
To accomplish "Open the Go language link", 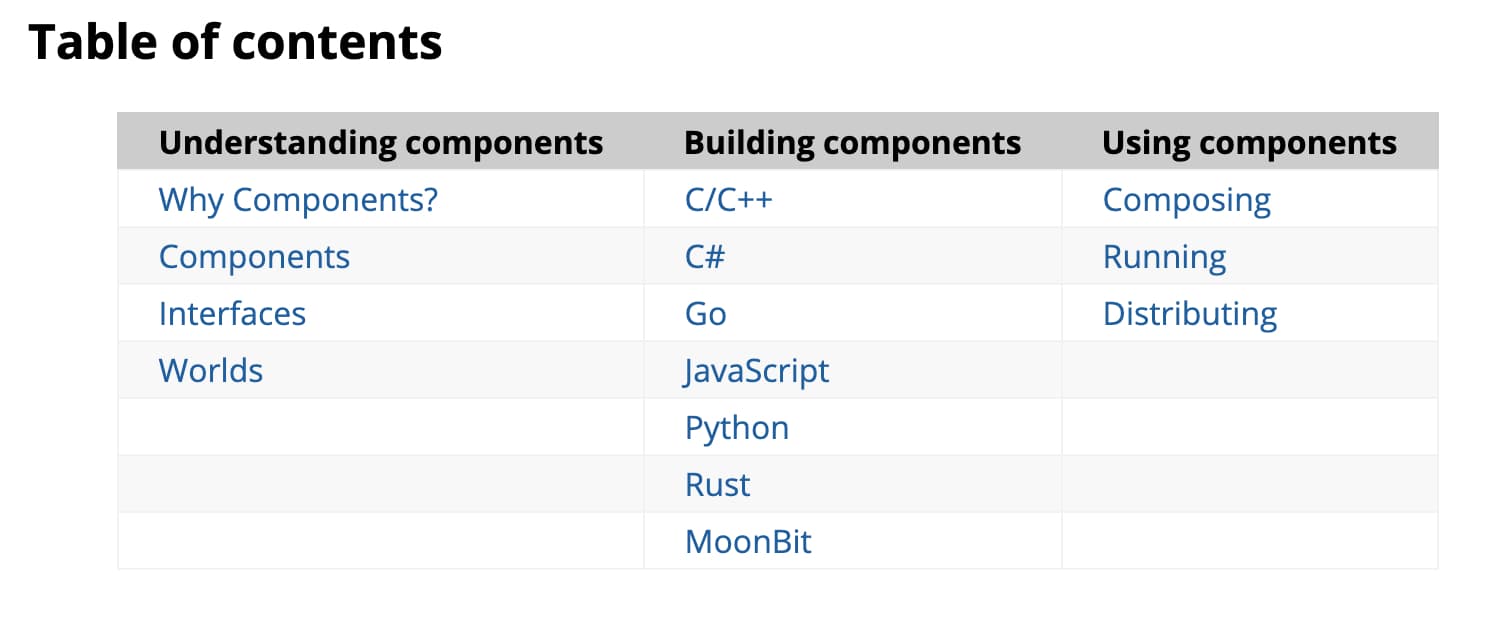I will tap(704, 313).
